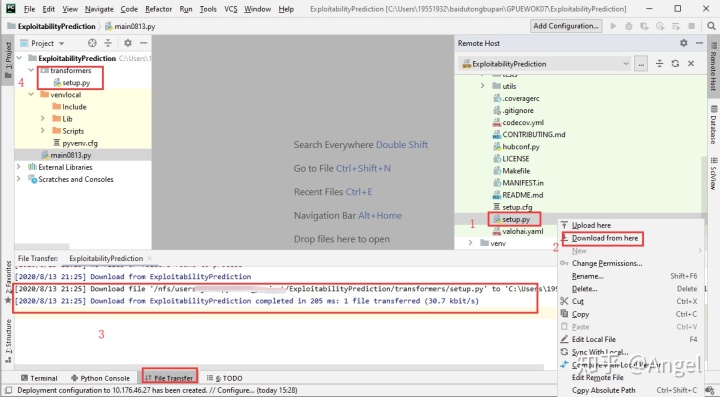The width and height of the screenshot is (720, 397).
Task: Collapse the venvlocal folder
Action: (x=31, y=95)
